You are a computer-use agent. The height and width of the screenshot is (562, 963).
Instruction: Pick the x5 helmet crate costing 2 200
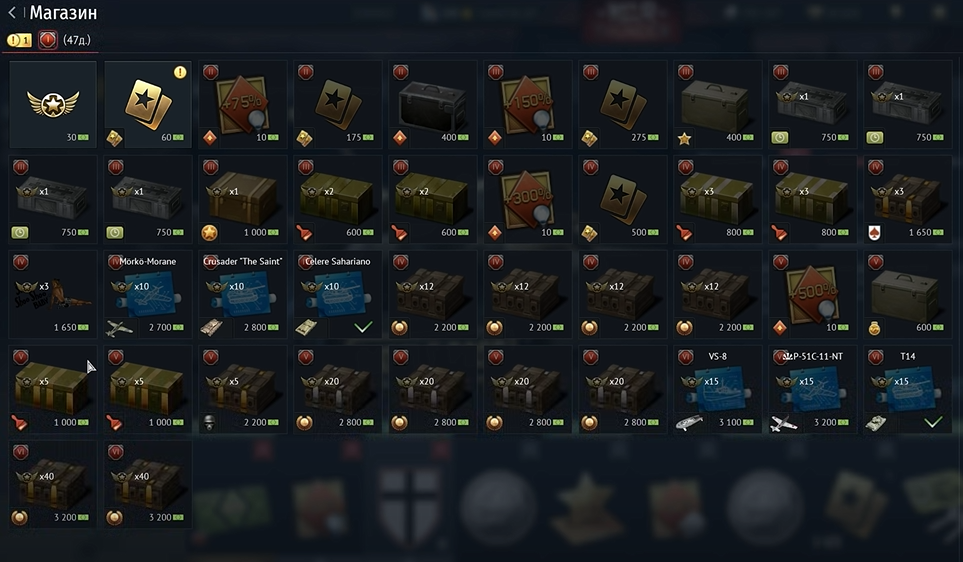[x=243, y=390]
